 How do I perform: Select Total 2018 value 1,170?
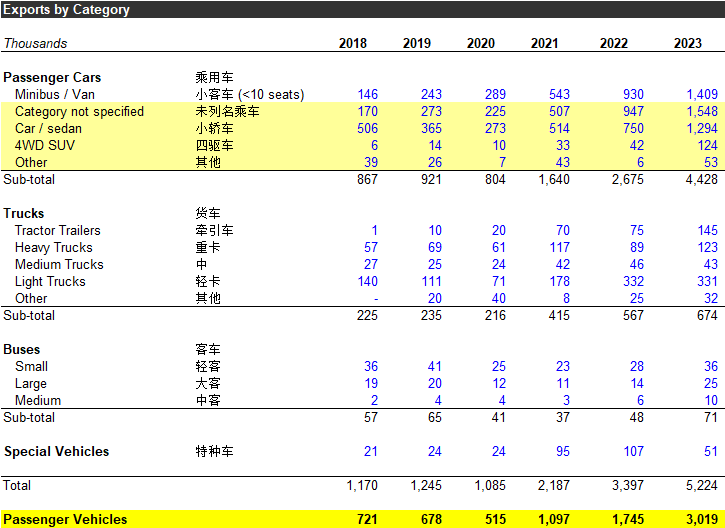tap(362, 485)
